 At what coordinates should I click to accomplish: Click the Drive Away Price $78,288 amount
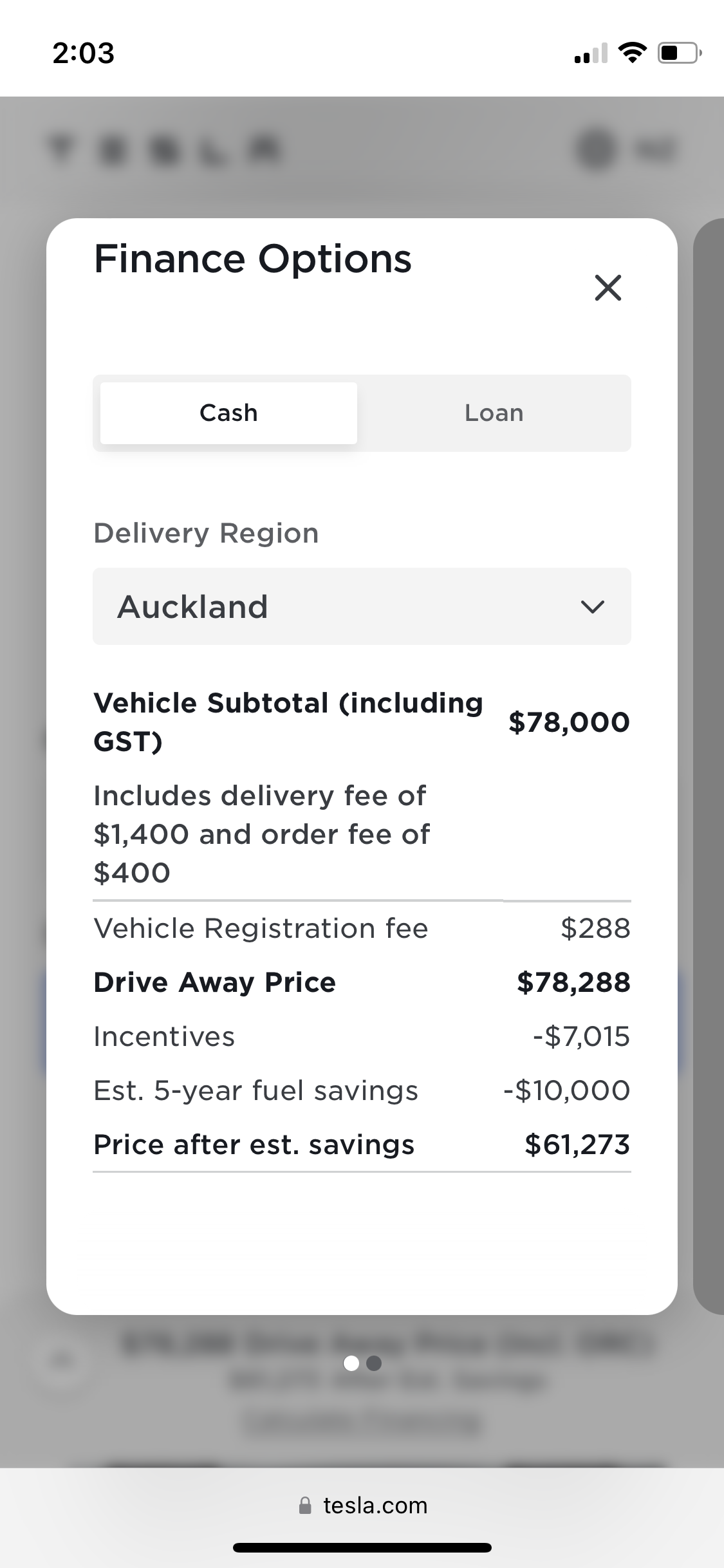click(x=573, y=982)
